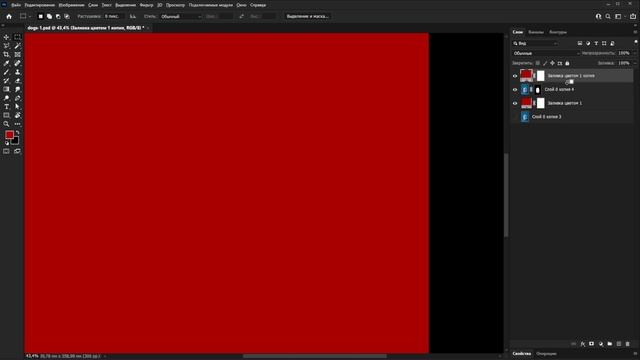The width and height of the screenshot is (640, 360).
Task: Open the Style dropdown in options bar
Action: tap(181, 16)
